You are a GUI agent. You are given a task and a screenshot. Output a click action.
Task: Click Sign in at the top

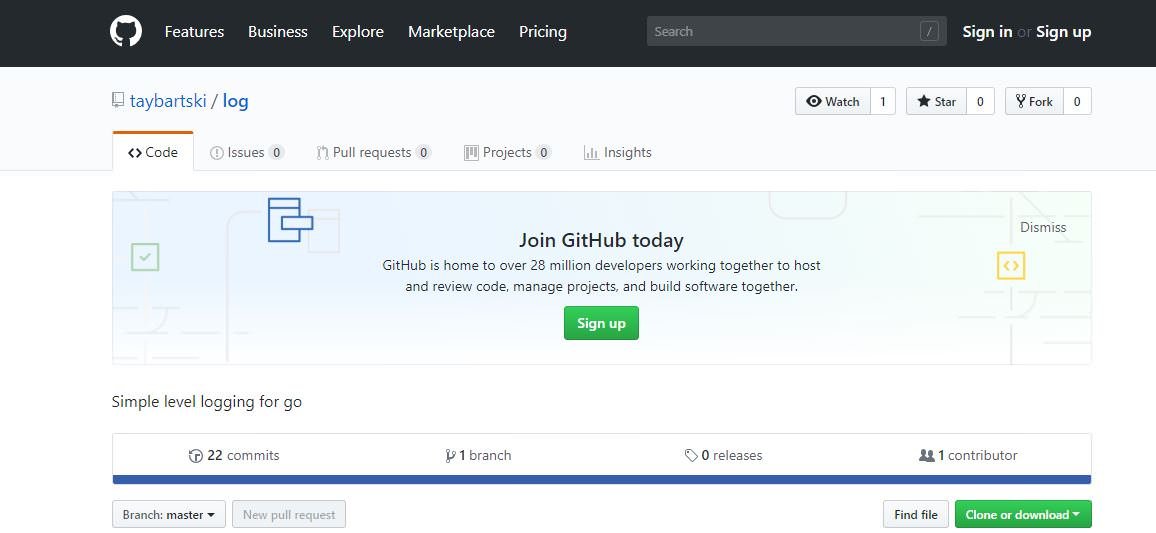[x=987, y=32]
